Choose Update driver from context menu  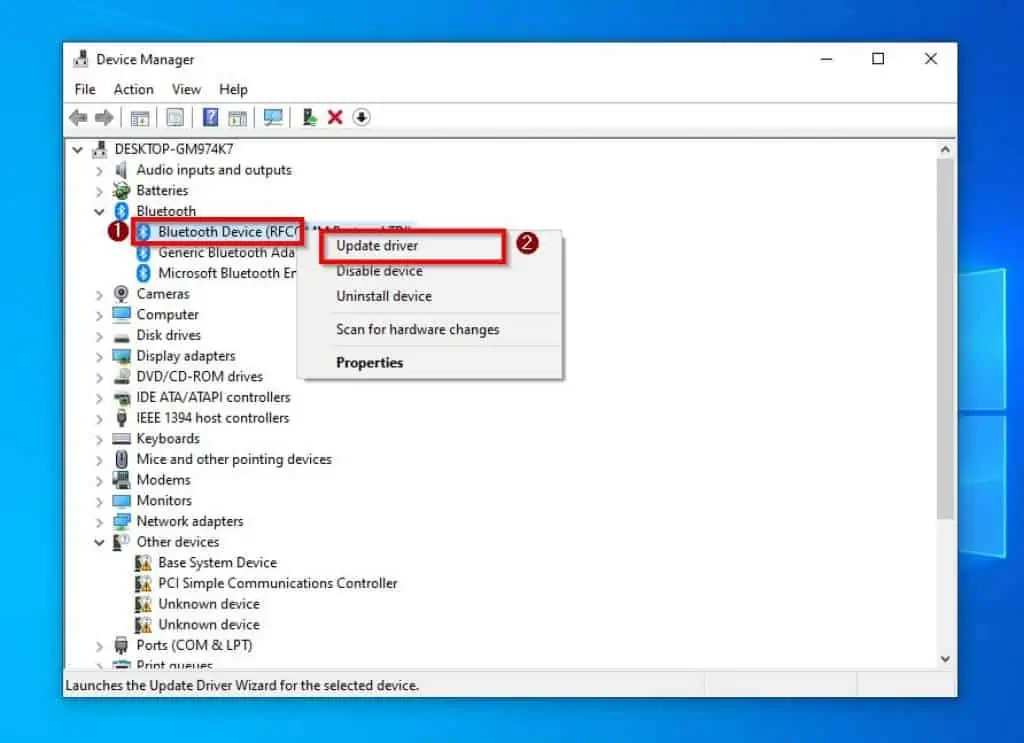(x=430, y=245)
